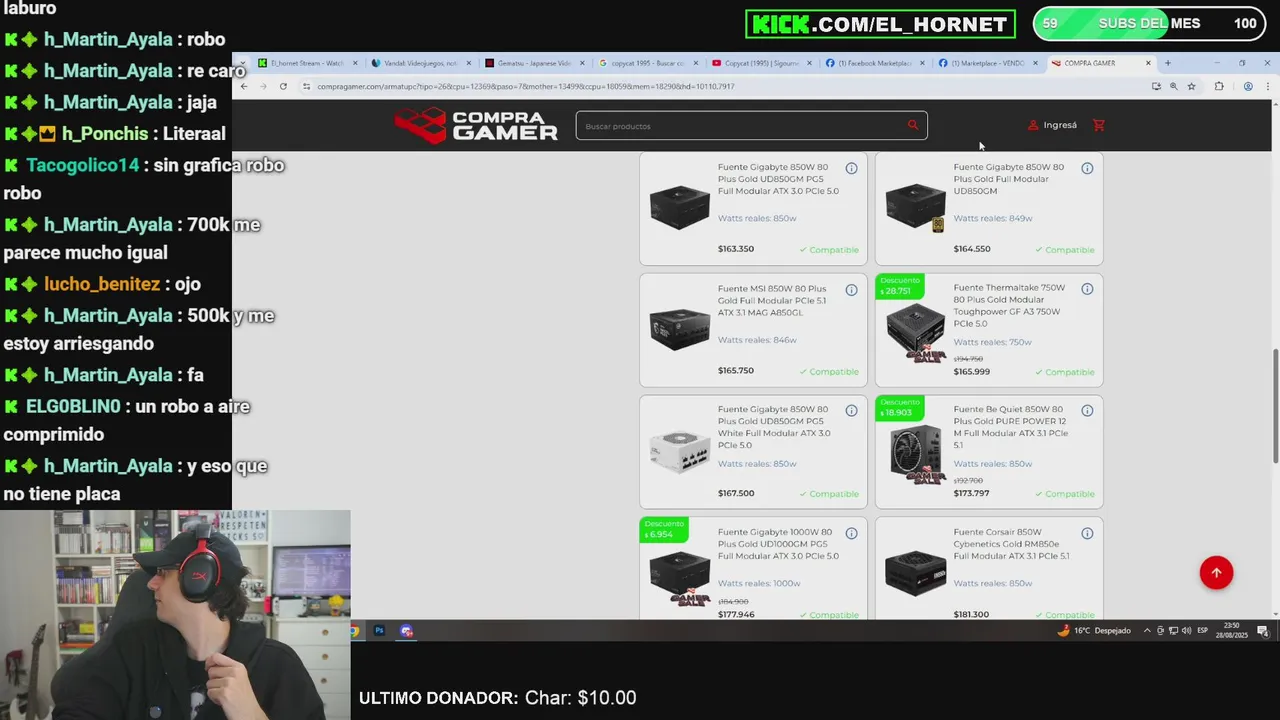This screenshot has width=1280, height=720.
Task: Click browser back arrow
Action: 244,86
